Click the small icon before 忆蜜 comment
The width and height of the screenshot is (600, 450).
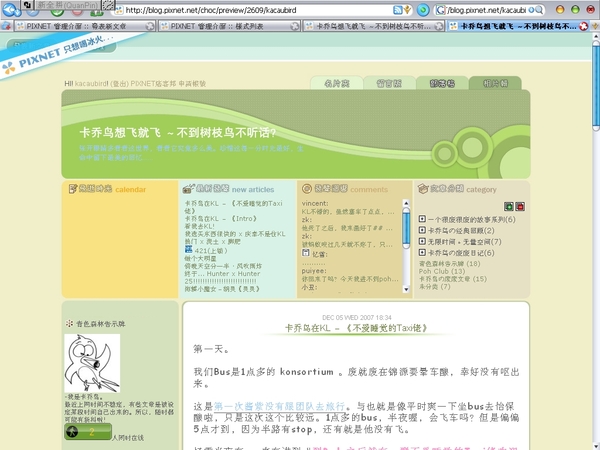pyautogui.click(x=305, y=253)
